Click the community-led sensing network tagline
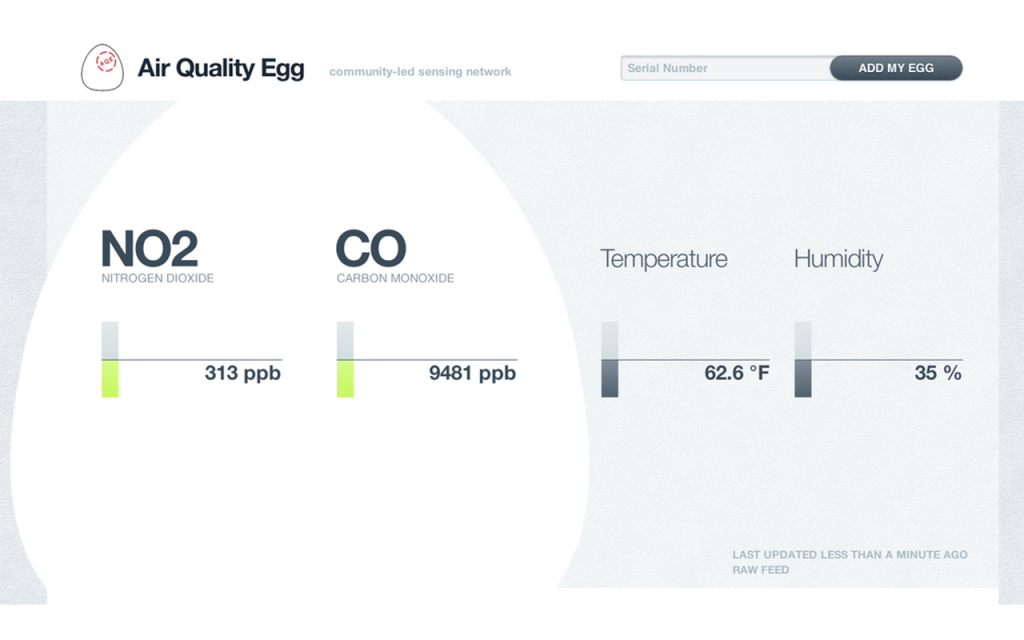This screenshot has width=1024, height=640. (x=420, y=72)
